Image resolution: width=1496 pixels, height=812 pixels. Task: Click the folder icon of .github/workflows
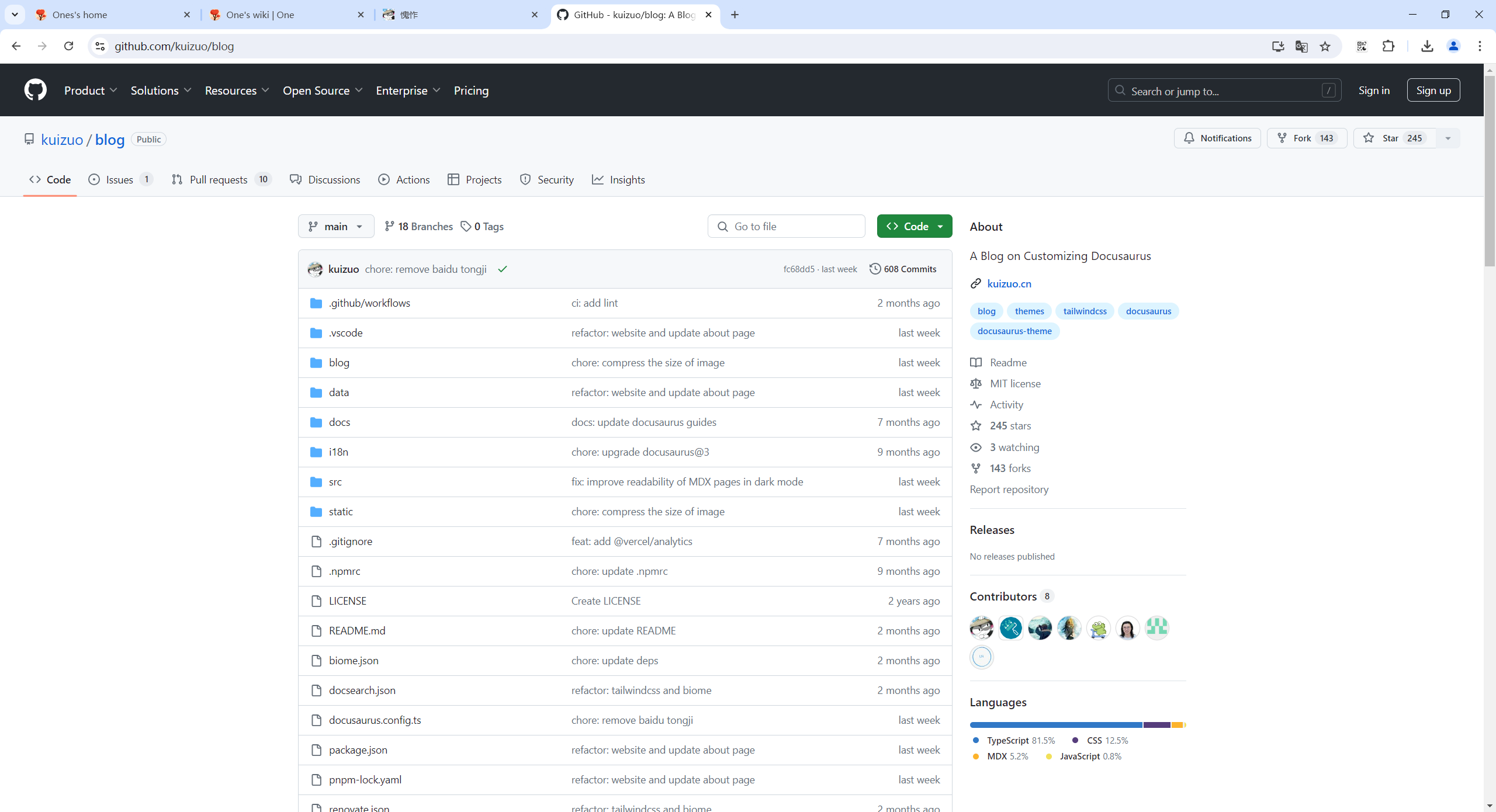pos(316,303)
